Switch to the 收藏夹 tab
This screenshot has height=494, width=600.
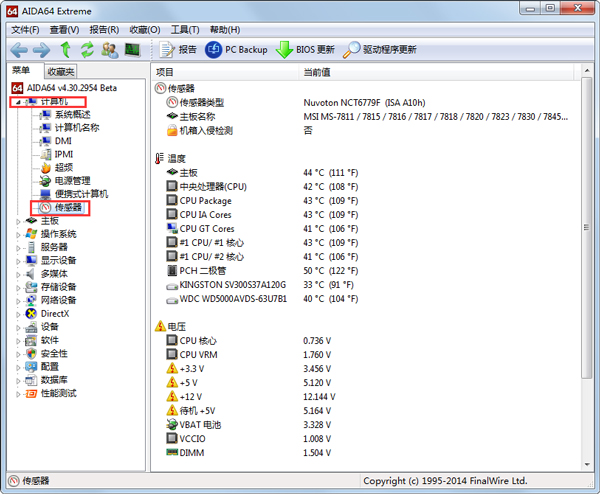(x=61, y=72)
